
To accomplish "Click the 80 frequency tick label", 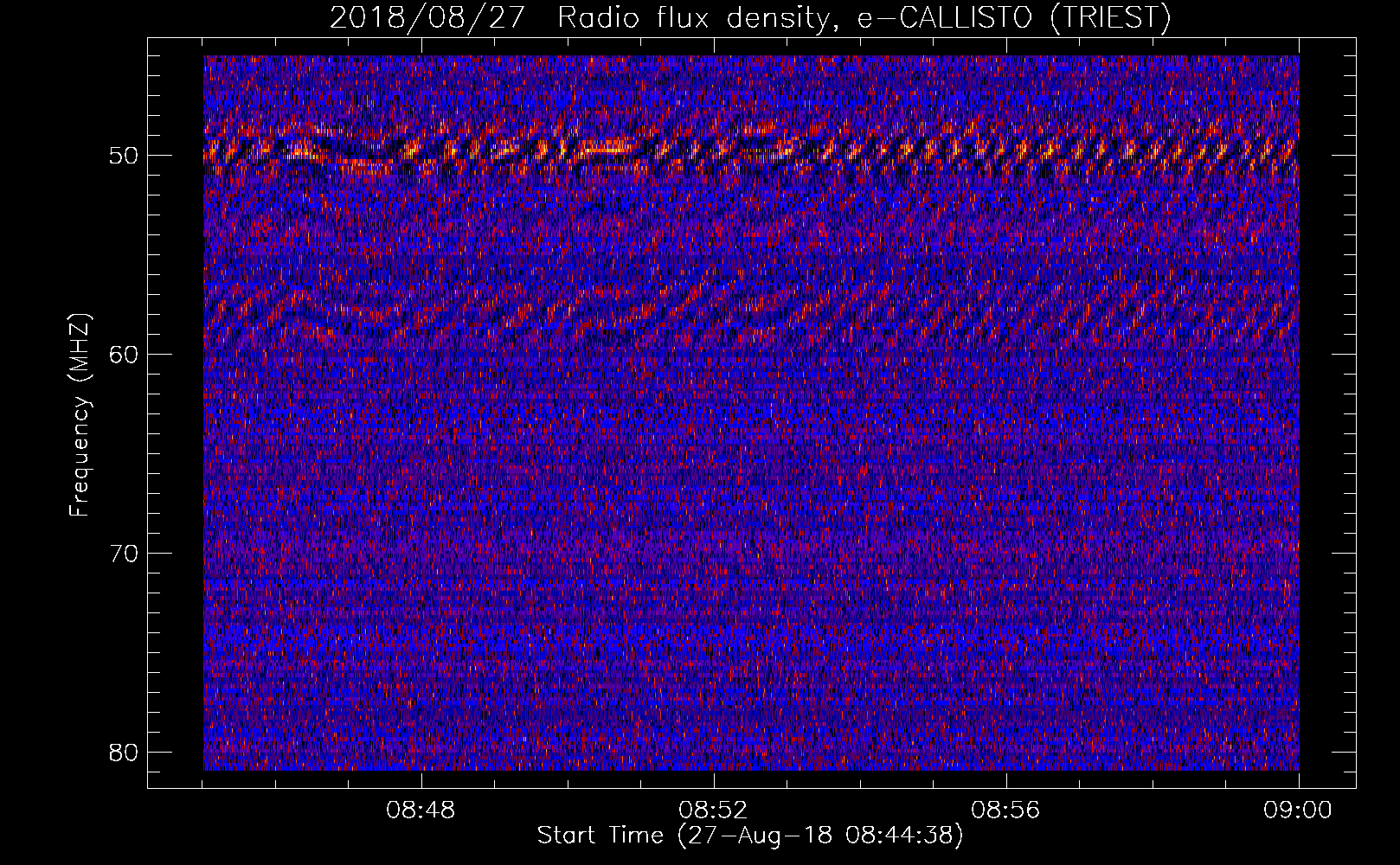I will click(125, 752).
